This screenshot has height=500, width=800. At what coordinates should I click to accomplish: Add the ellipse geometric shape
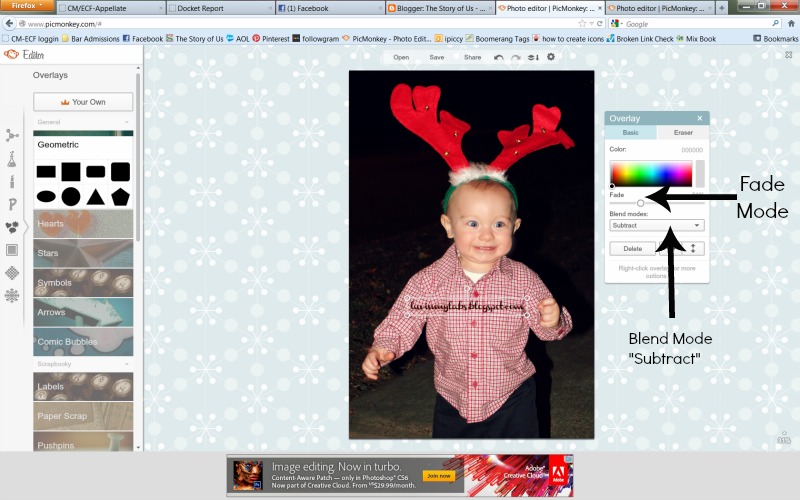(46, 196)
